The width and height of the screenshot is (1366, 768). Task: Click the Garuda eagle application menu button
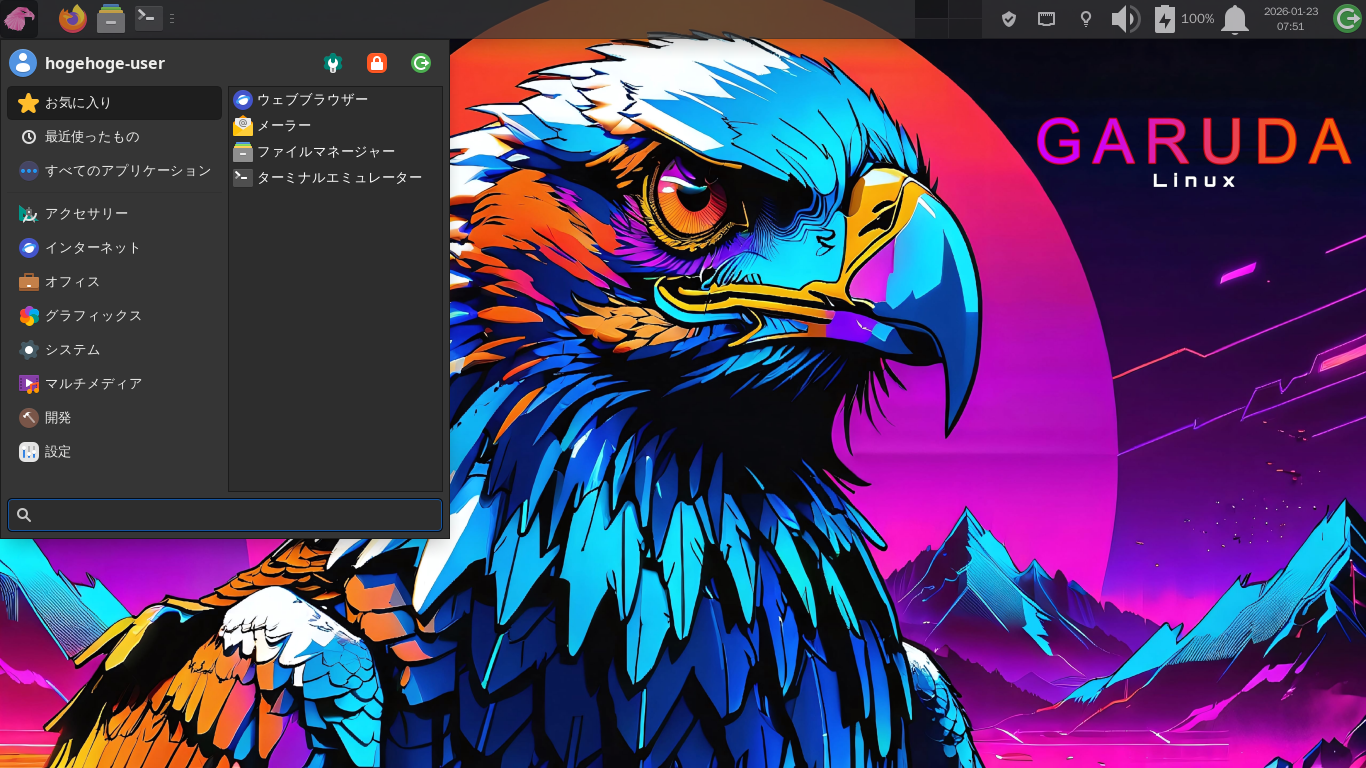pos(19,18)
